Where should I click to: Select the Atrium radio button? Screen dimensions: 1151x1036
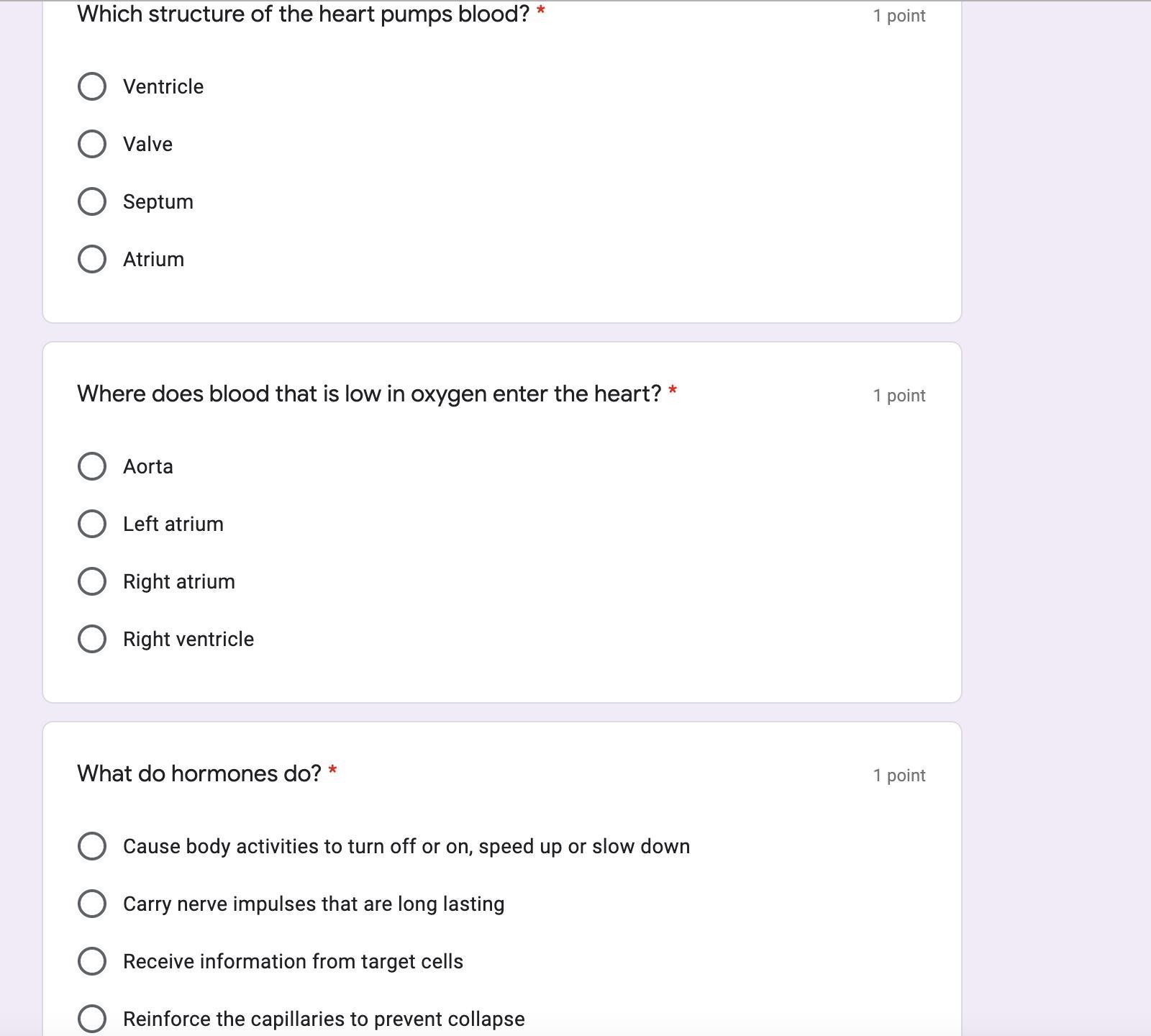[x=92, y=259]
